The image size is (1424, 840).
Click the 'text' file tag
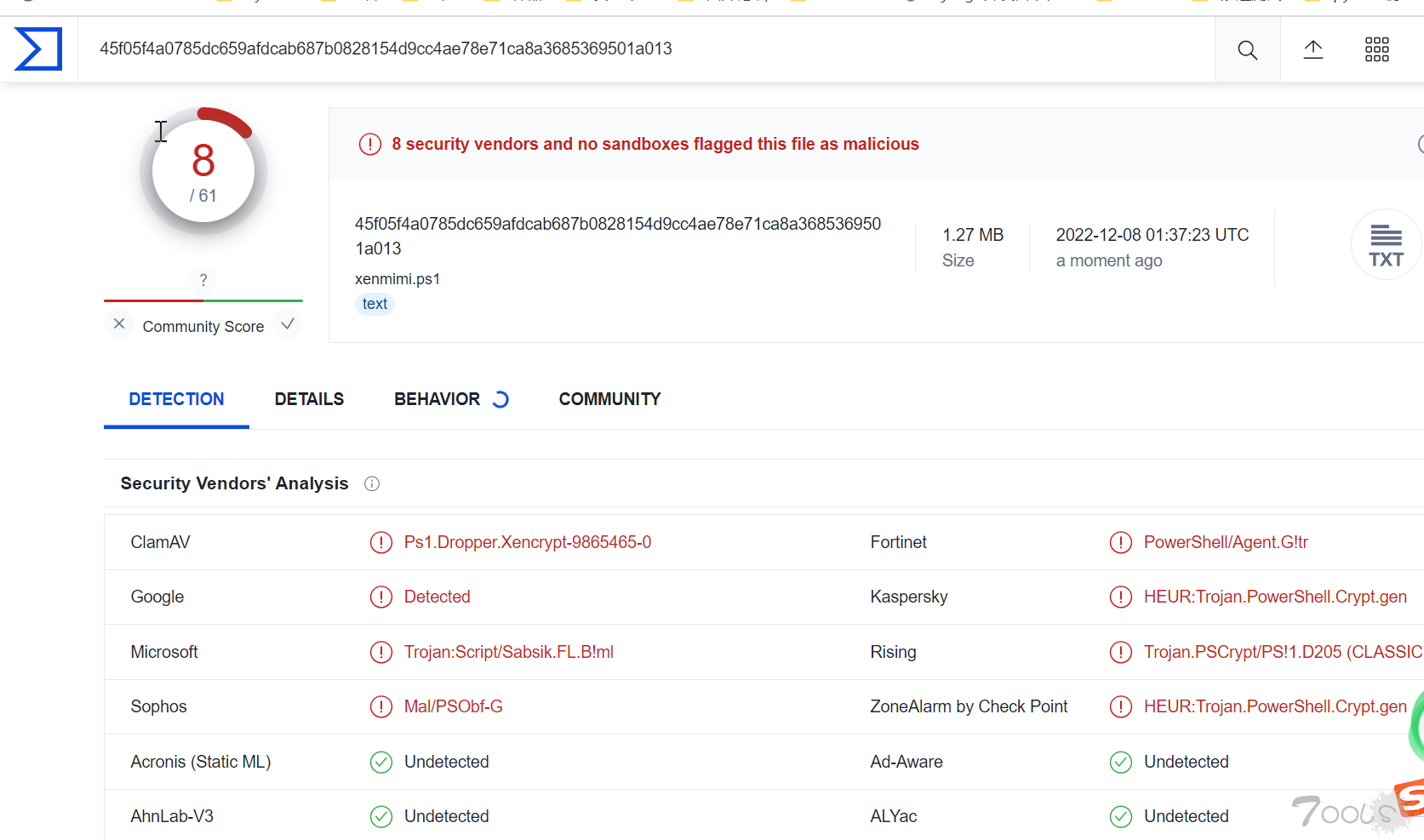(x=375, y=304)
